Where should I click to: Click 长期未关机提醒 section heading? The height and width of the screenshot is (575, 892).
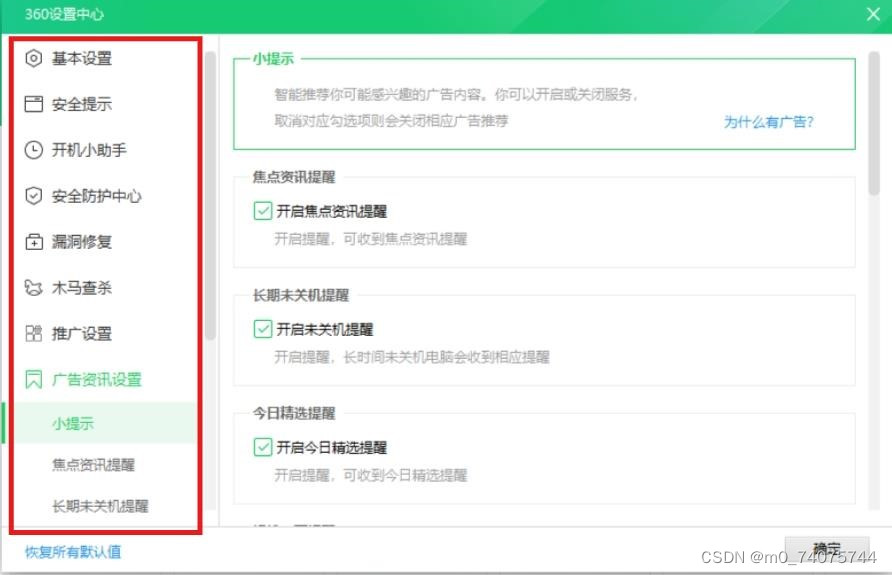(301, 295)
